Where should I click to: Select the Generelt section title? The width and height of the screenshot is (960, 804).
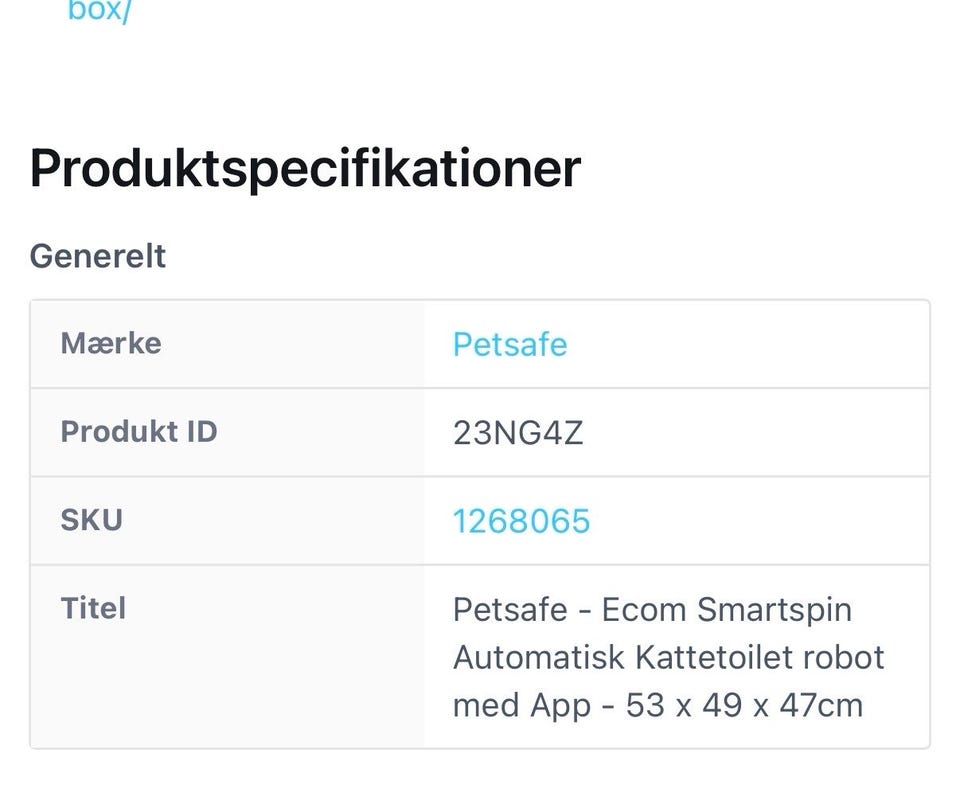point(98,256)
